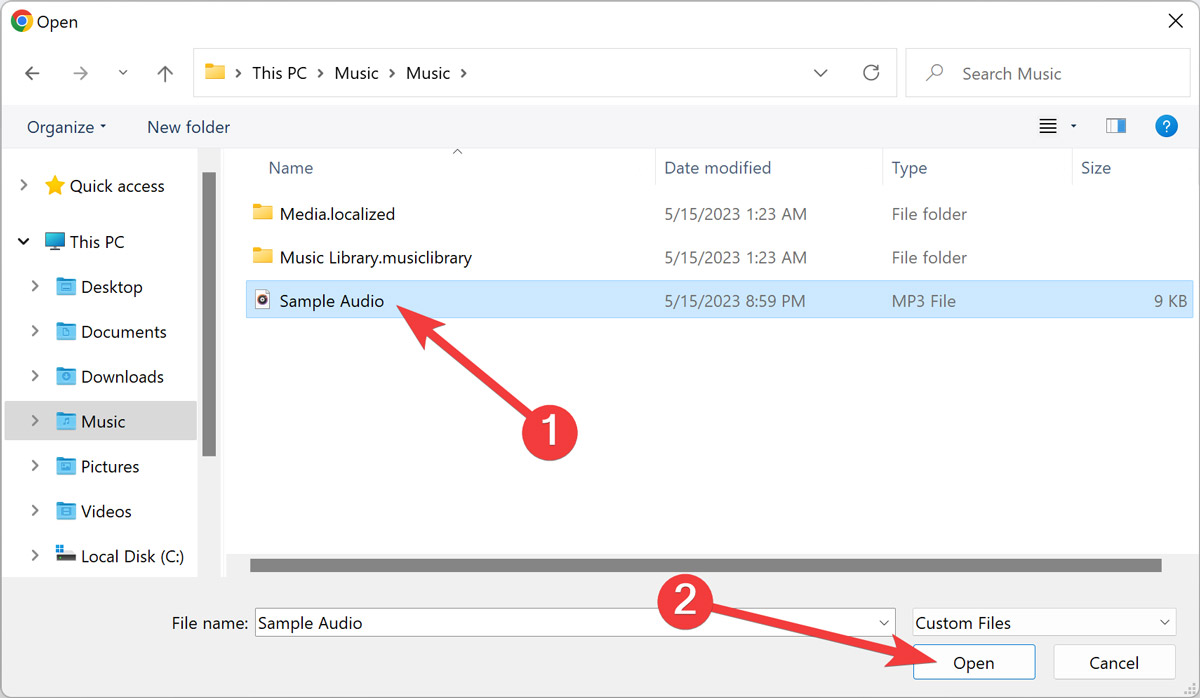Viewport: 1200px width, 698px height.
Task: Click the forward navigation arrow
Action: (x=80, y=72)
